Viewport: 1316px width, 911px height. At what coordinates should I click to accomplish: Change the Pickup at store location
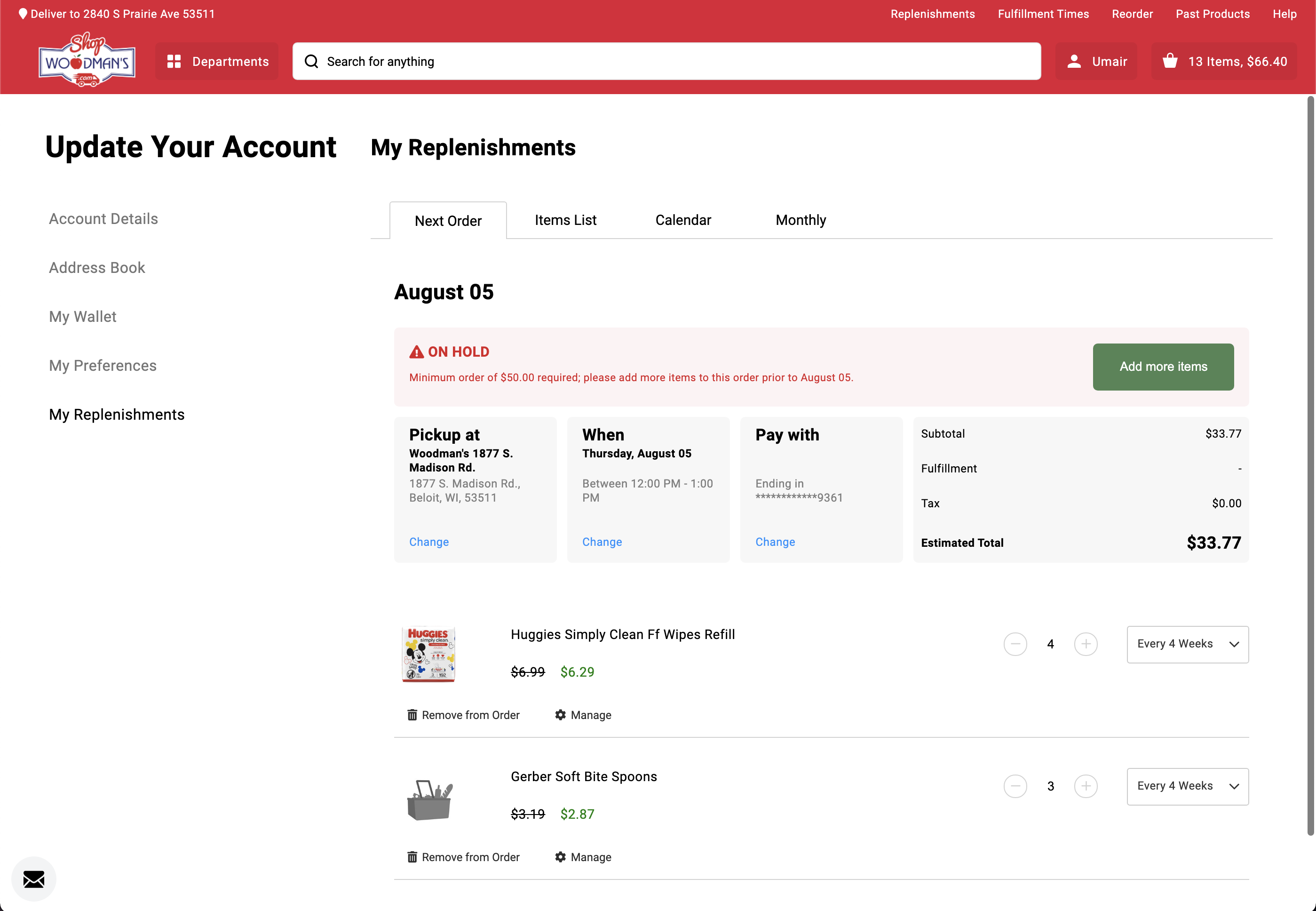pyautogui.click(x=429, y=542)
